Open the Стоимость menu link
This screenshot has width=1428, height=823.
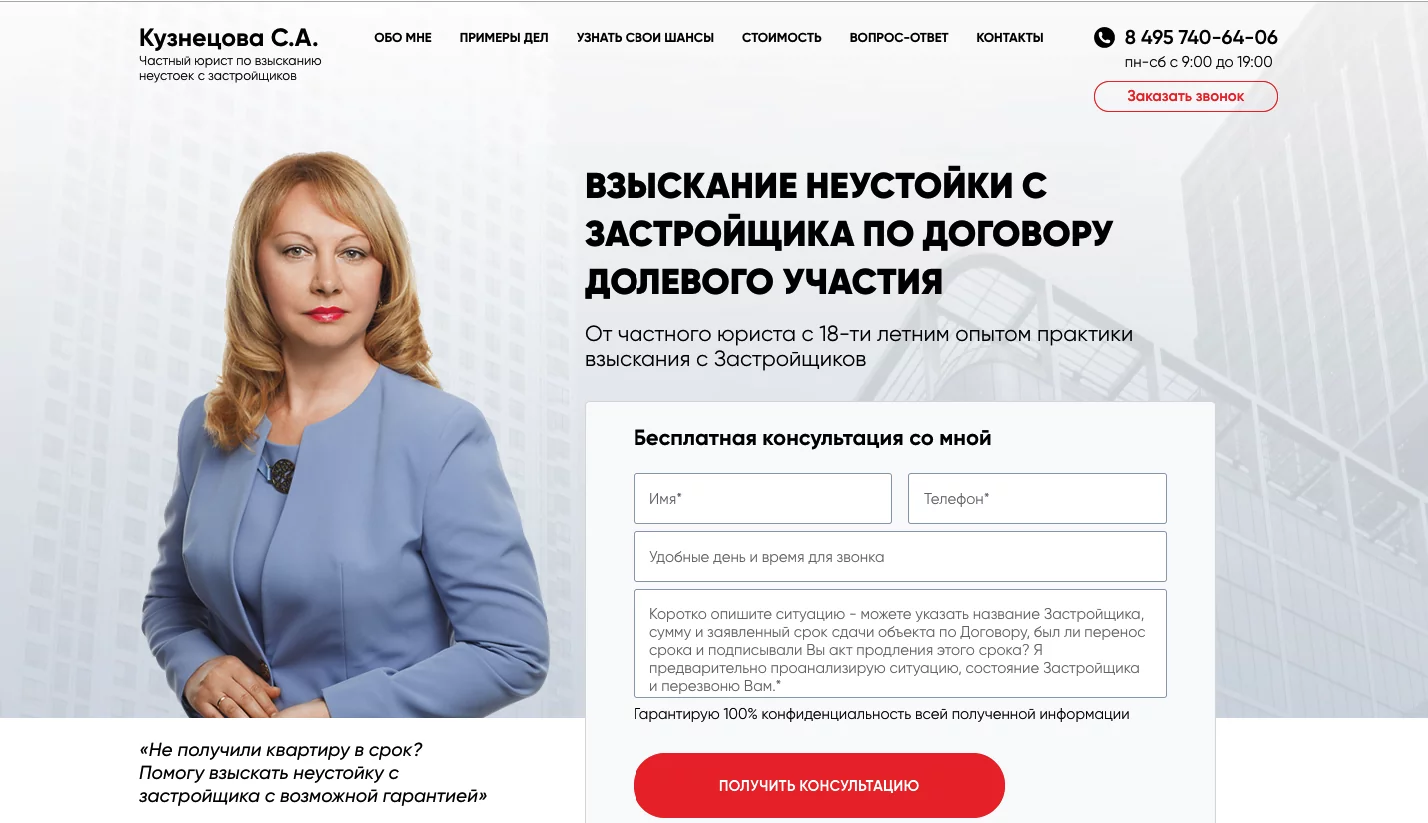point(782,38)
